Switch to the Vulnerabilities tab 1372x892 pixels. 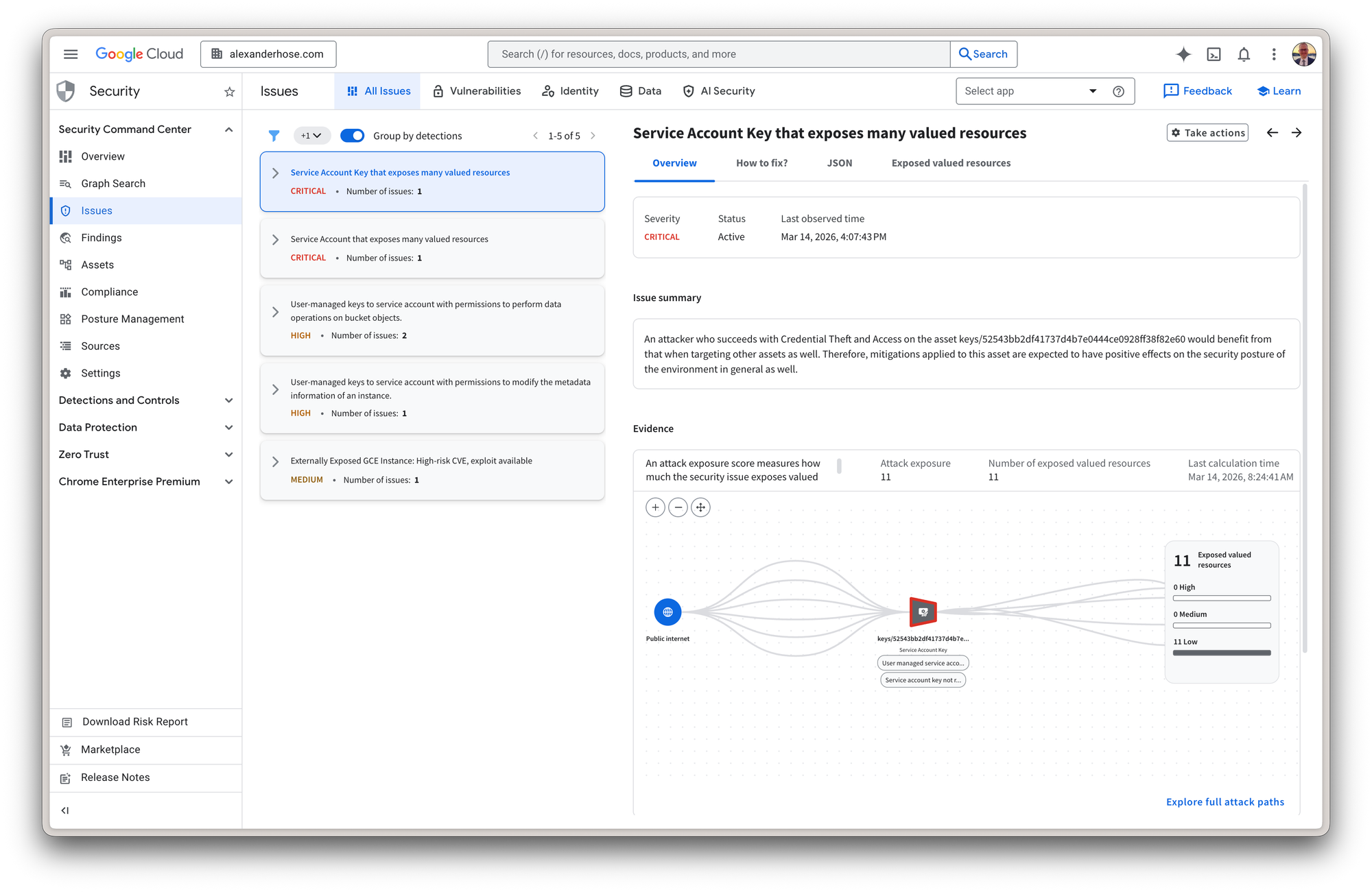click(476, 91)
